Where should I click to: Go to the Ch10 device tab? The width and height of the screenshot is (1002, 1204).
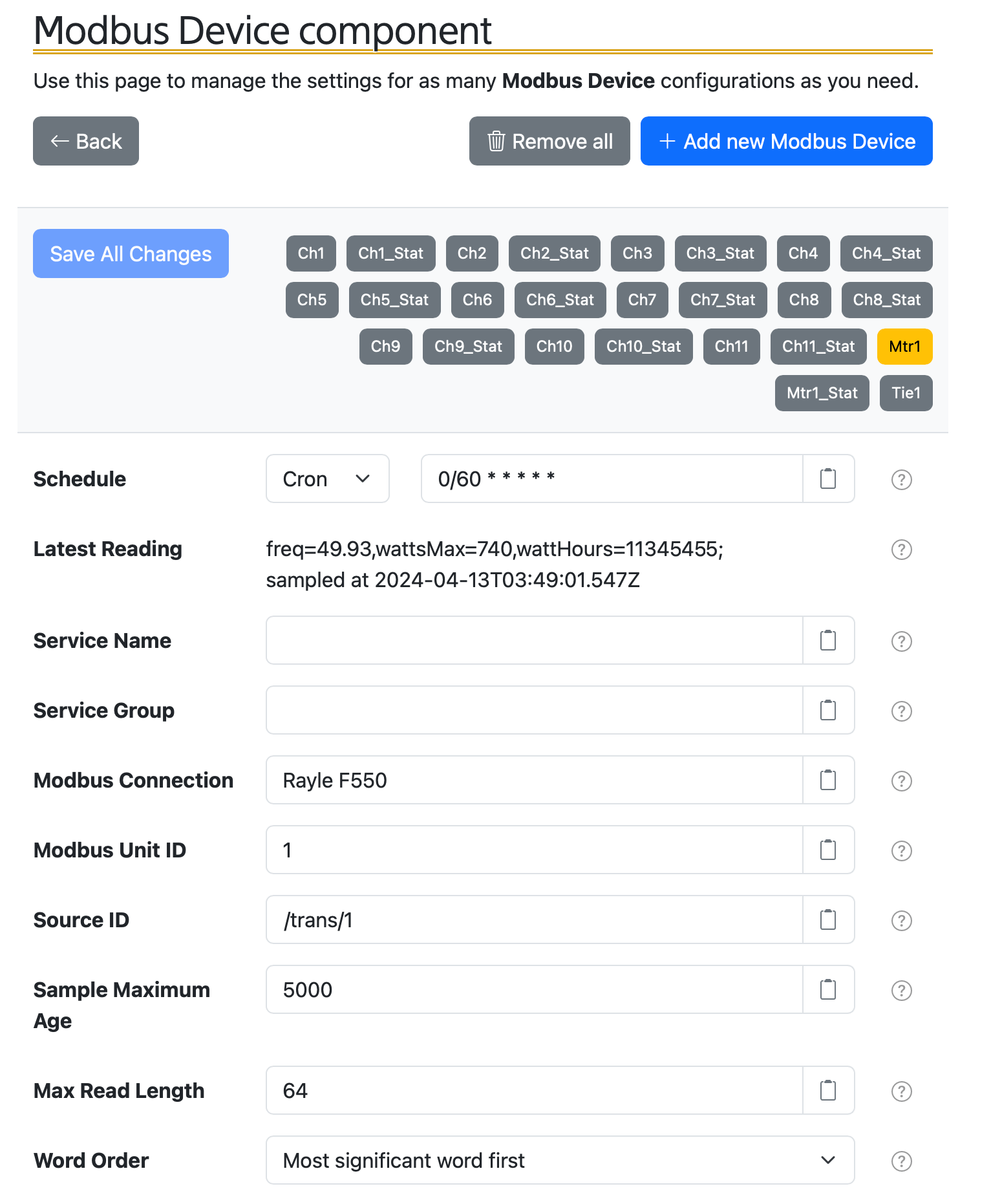(x=555, y=347)
